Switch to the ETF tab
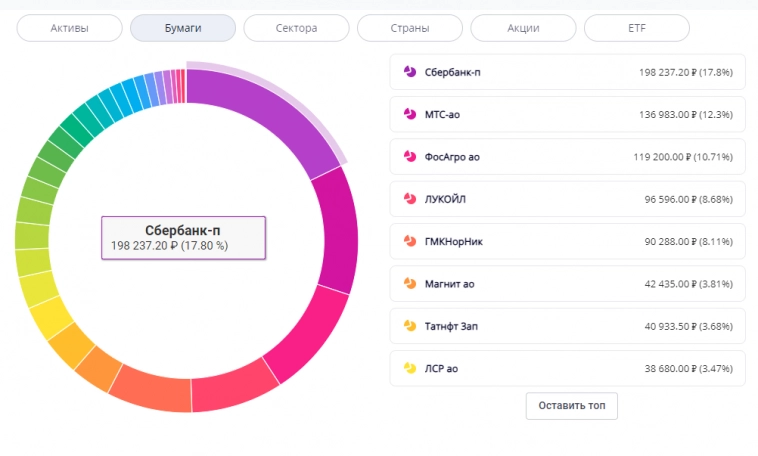 coord(637,28)
